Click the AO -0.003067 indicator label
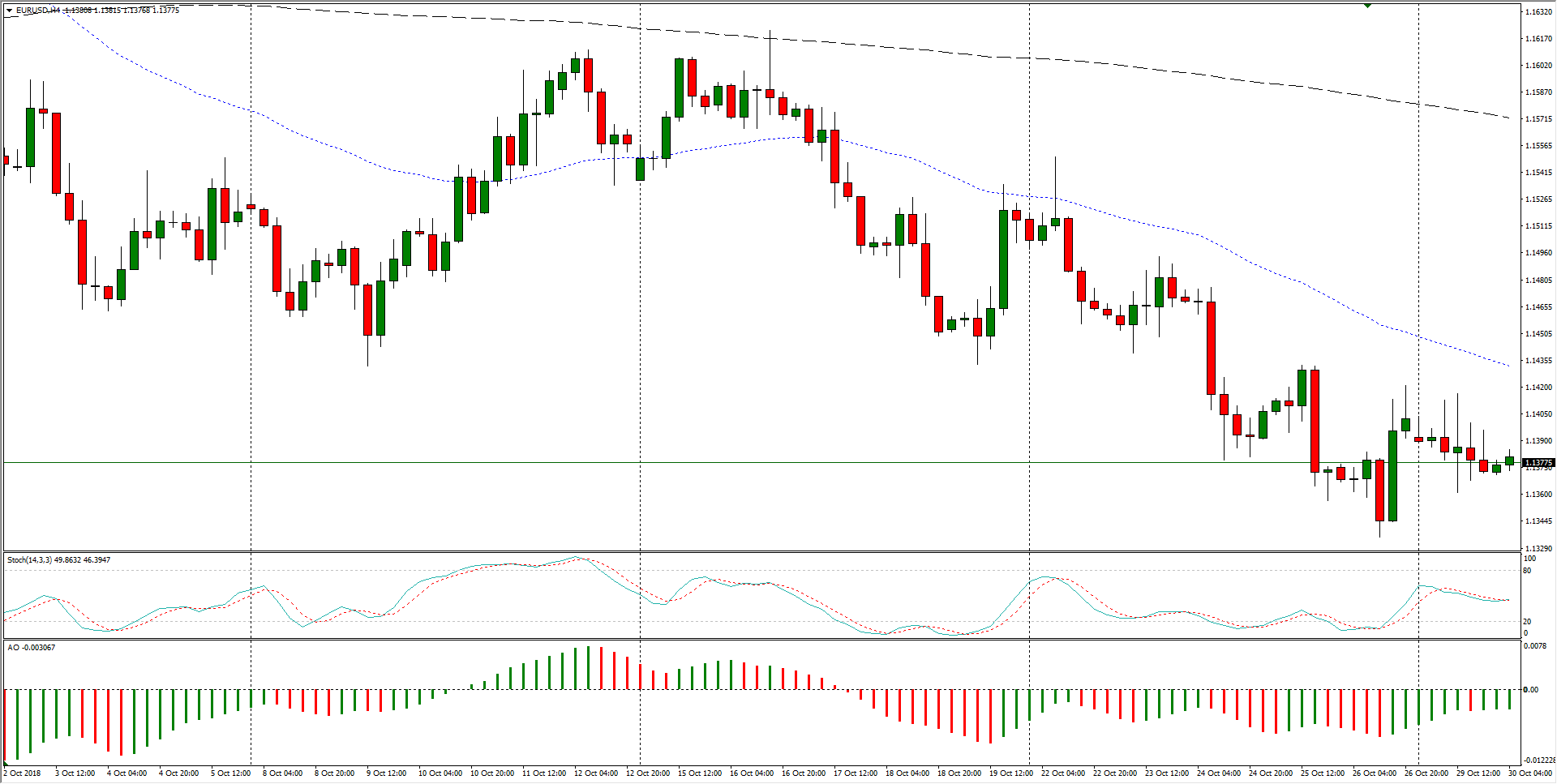 pyautogui.click(x=31, y=648)
